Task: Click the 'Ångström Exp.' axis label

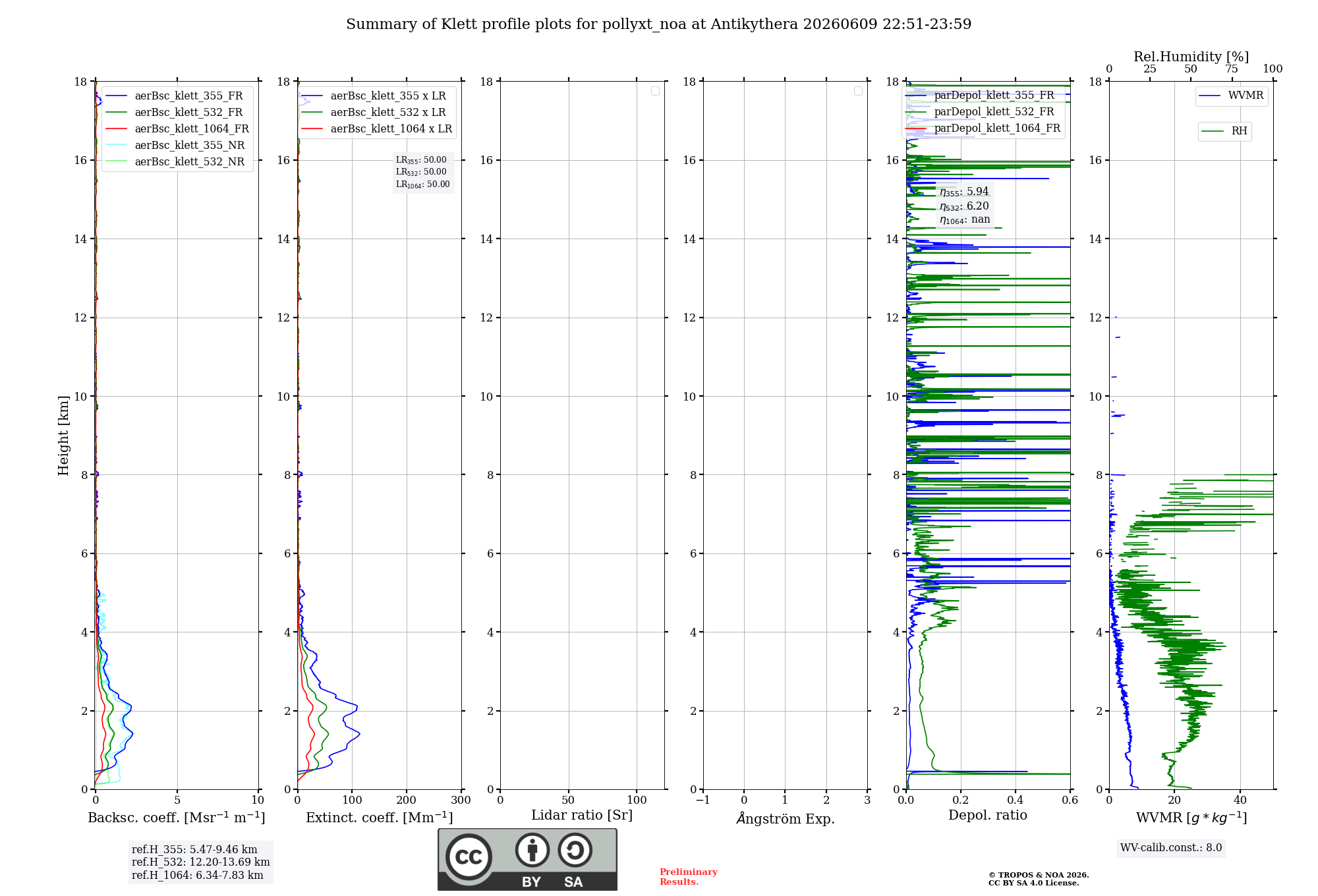Action: [786, 818]
